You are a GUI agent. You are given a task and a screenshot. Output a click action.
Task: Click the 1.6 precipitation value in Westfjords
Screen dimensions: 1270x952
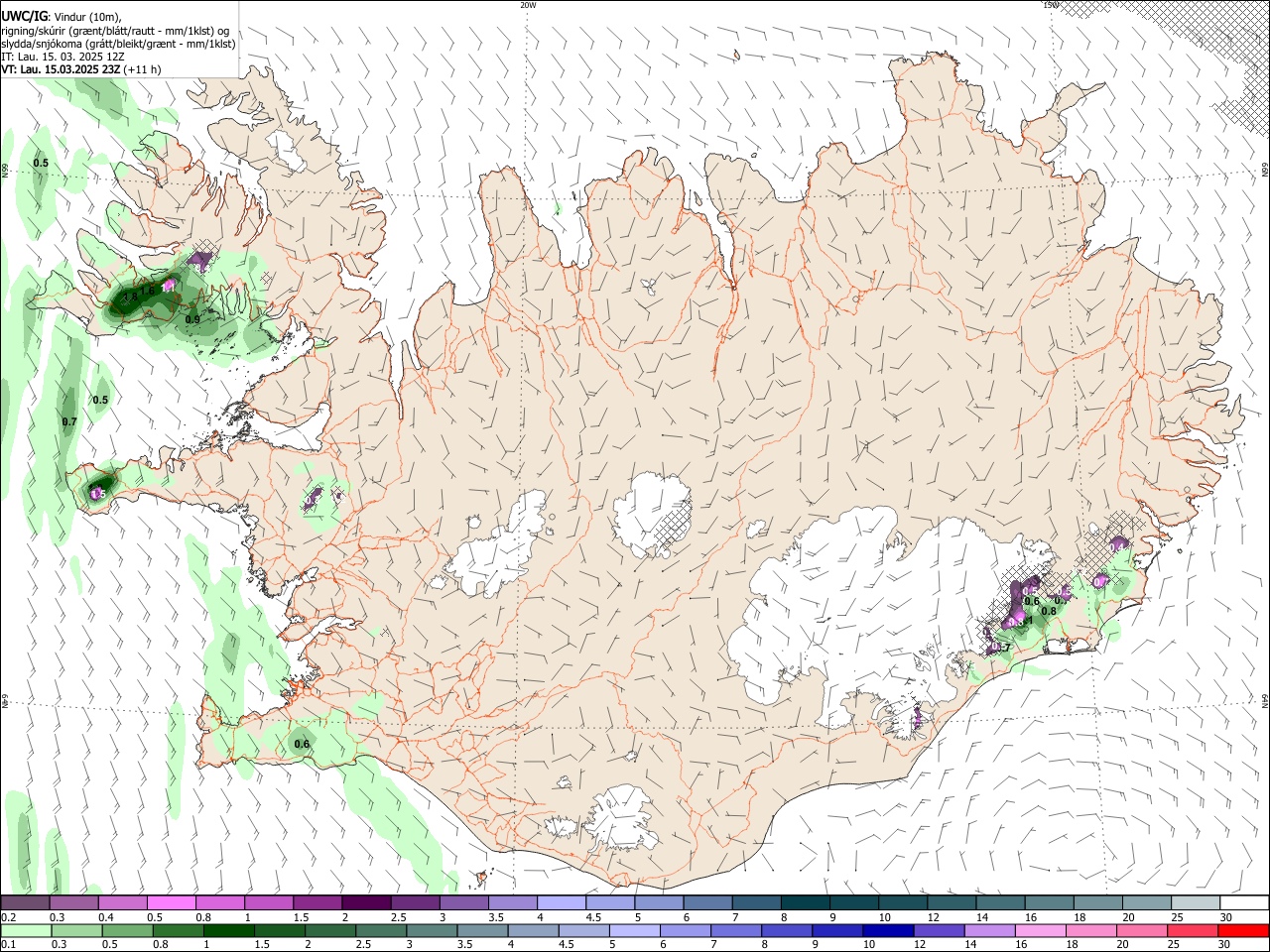click(149, 290)
